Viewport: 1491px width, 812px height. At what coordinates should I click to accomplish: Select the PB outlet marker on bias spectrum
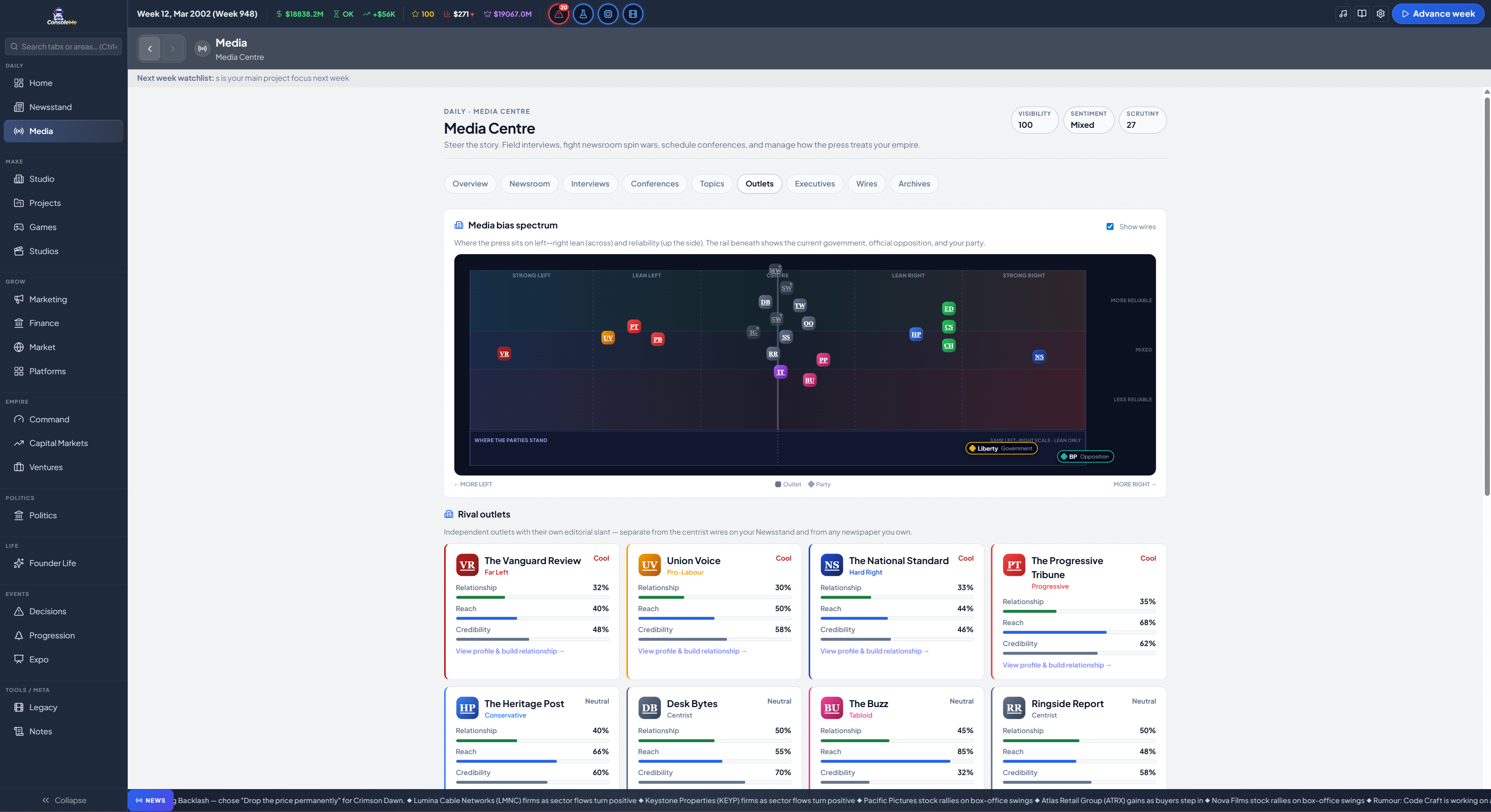pyautogui.click(x=657, y=339)
